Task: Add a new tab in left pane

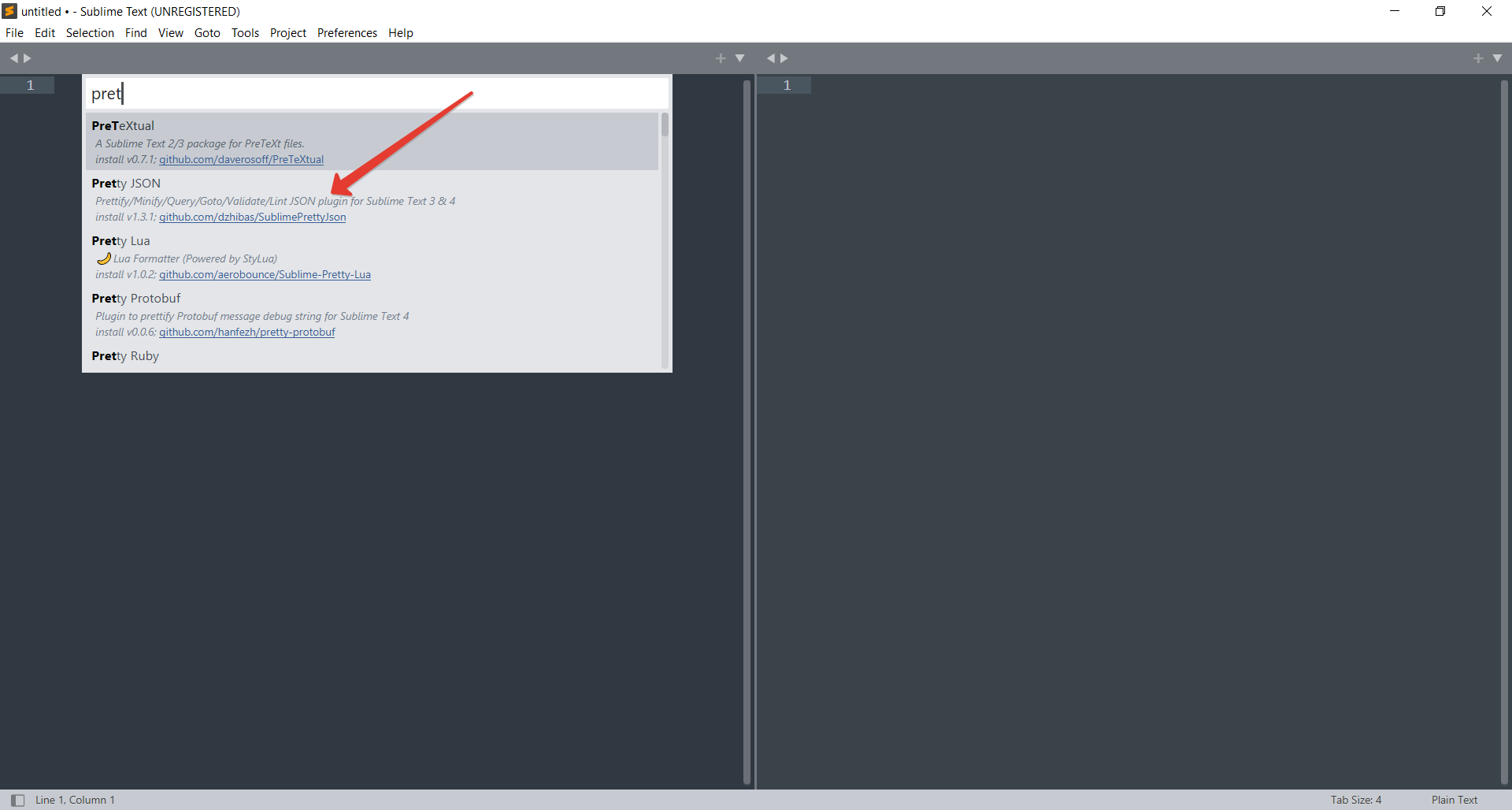Action: pyautogui.click(x=721, y=58)
